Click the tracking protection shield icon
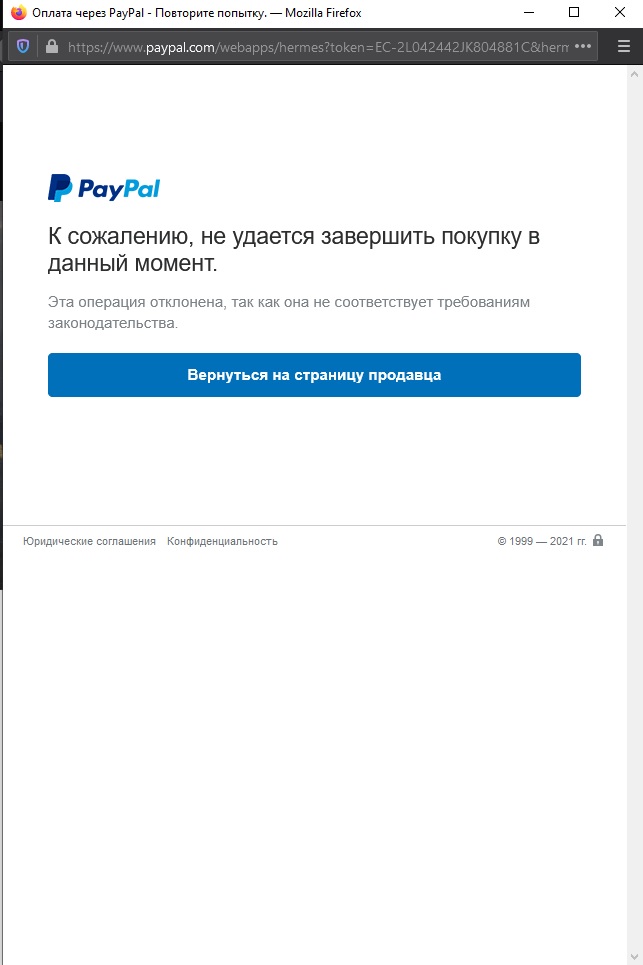Screen dimensions: 643x965 click(23, 46)
